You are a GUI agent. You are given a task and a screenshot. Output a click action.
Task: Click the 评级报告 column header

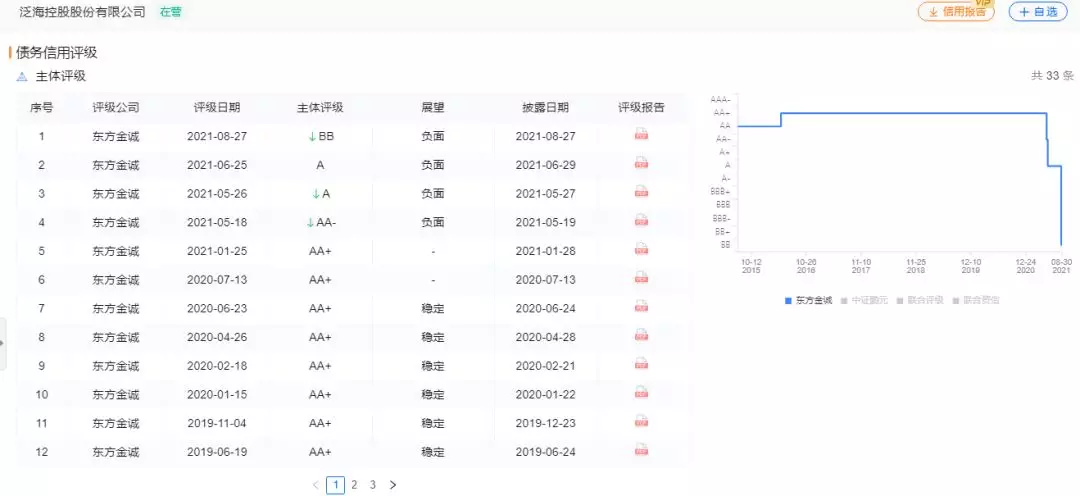click(x=641, y=107)
